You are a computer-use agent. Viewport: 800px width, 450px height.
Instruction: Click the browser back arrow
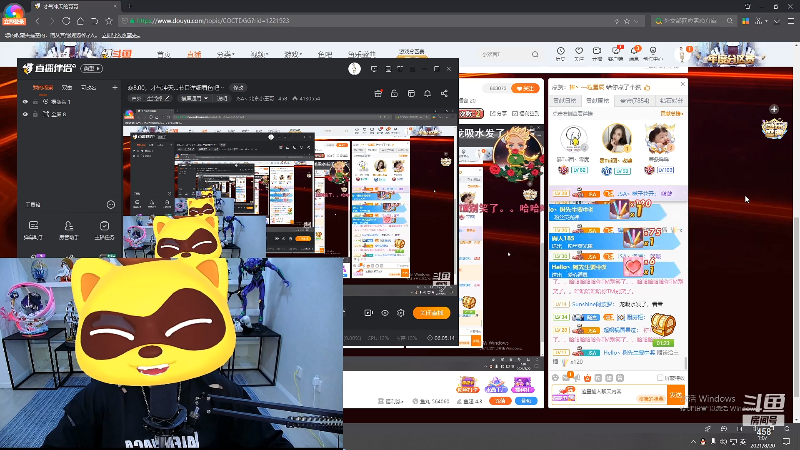[38, 21]
